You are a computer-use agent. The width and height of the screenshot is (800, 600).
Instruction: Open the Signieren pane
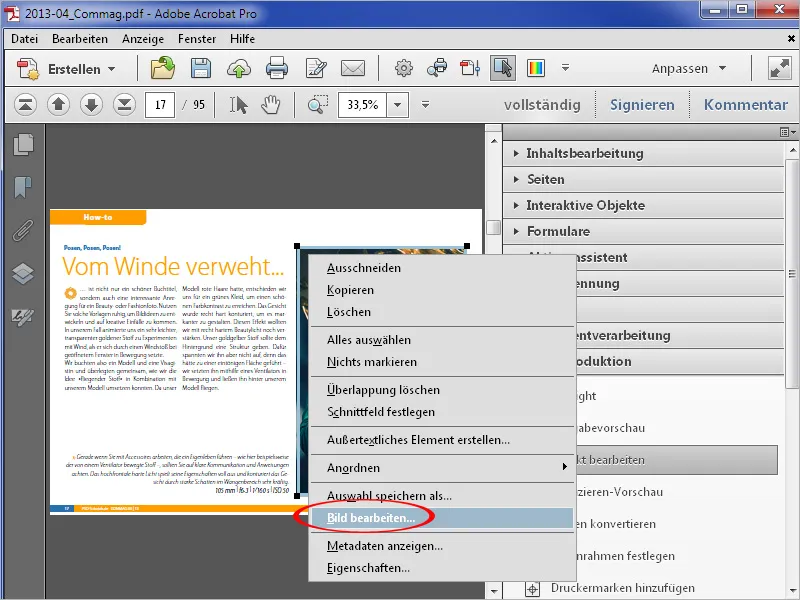tap(642, 105)
